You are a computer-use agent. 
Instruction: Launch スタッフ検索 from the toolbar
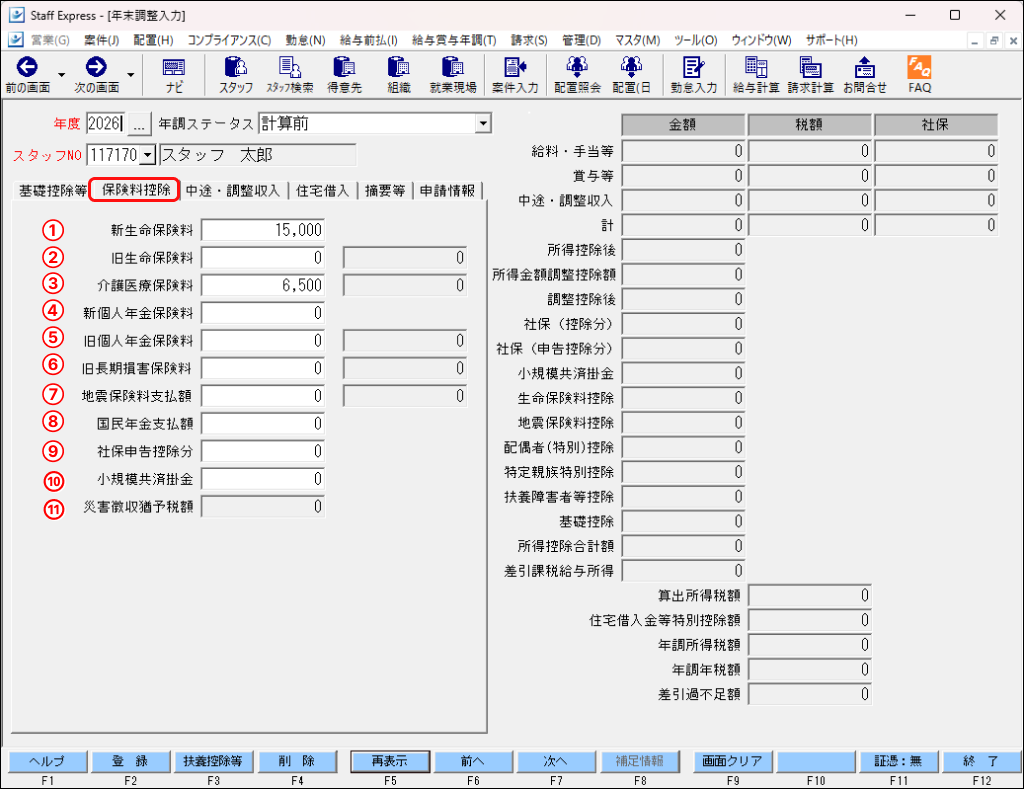tap(289, 74)
